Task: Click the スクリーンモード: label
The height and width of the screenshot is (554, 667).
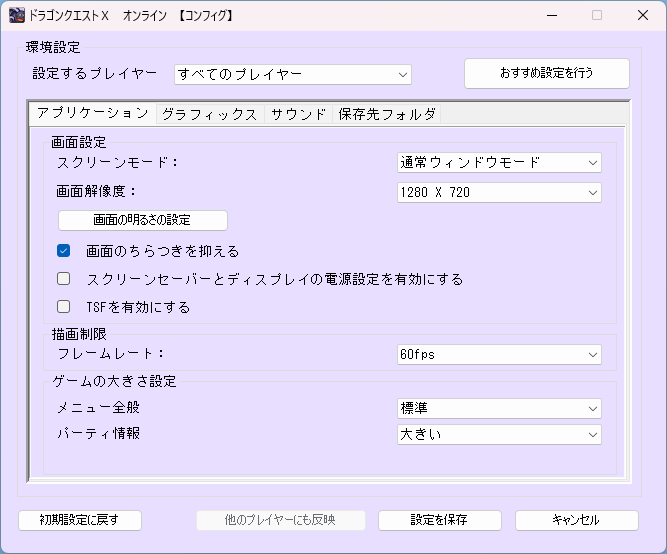Action: (117, 162)
